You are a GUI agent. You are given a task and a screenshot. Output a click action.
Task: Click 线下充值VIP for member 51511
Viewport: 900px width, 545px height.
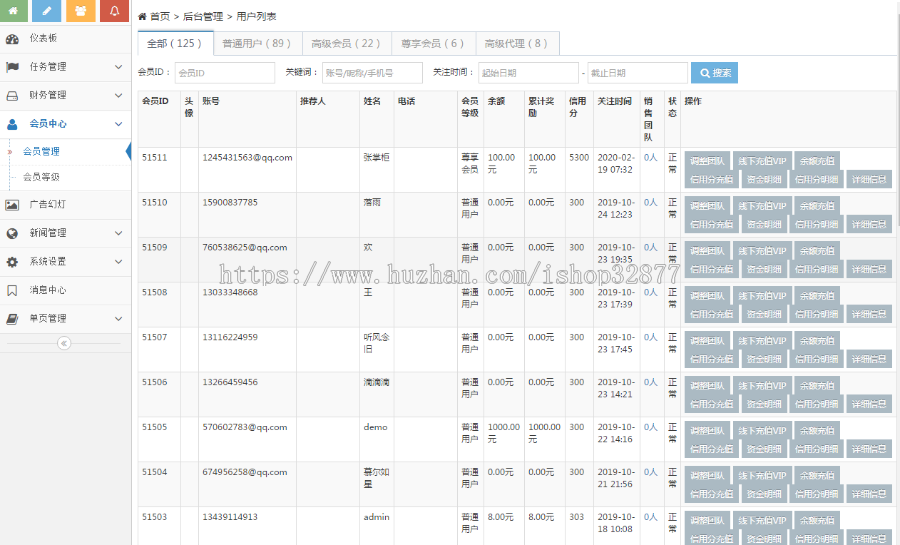coord(762,161)
